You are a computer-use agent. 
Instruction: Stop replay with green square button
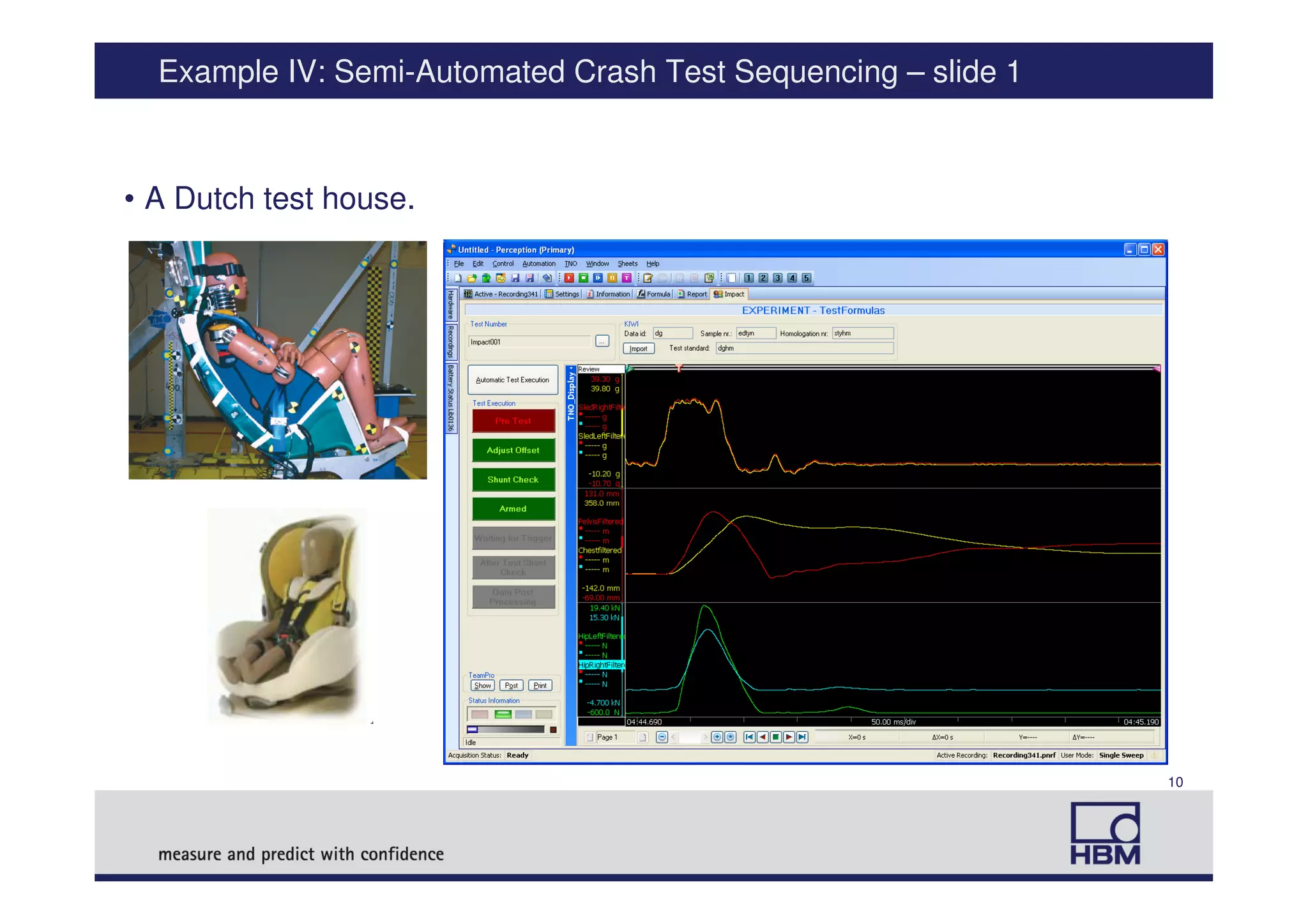tap(776, 738)
